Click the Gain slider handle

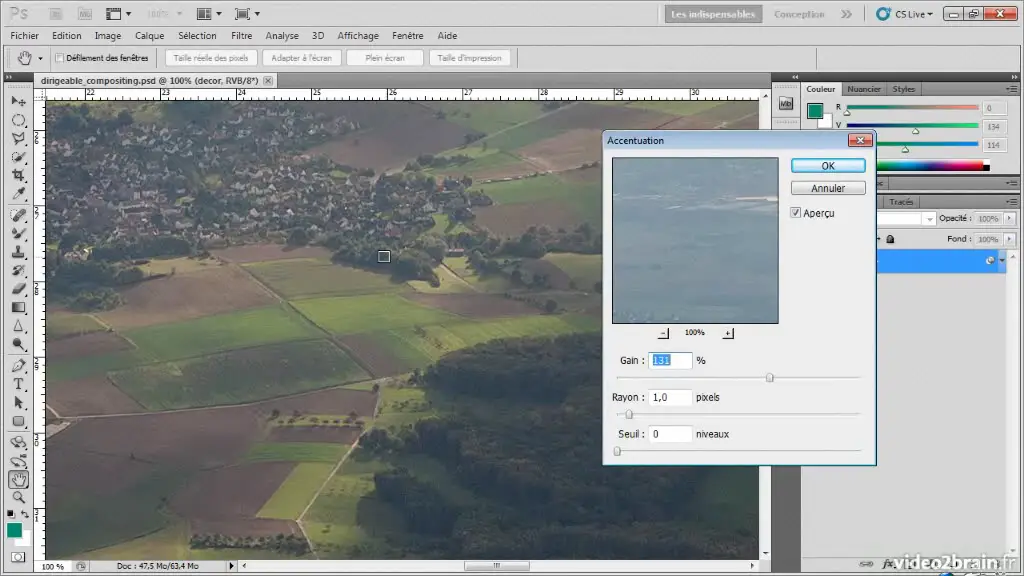(x=769, y=378)
